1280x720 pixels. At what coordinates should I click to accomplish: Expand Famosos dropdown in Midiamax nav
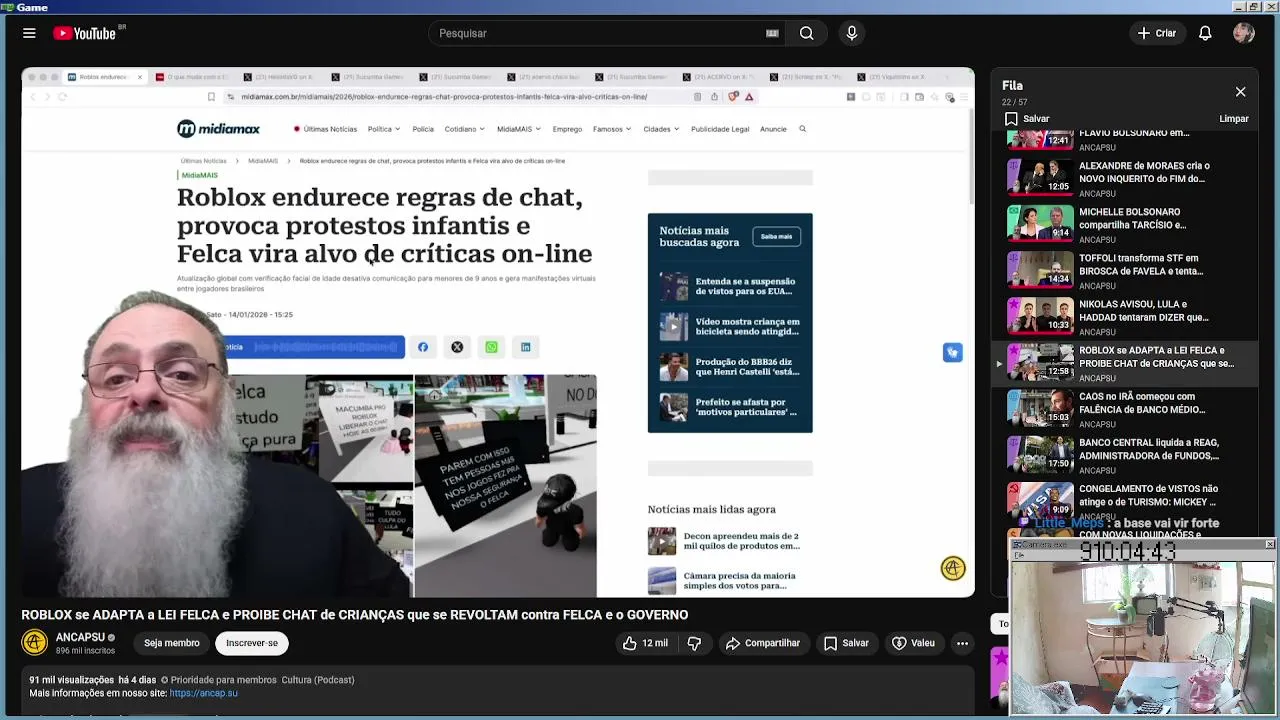(612, 129)
